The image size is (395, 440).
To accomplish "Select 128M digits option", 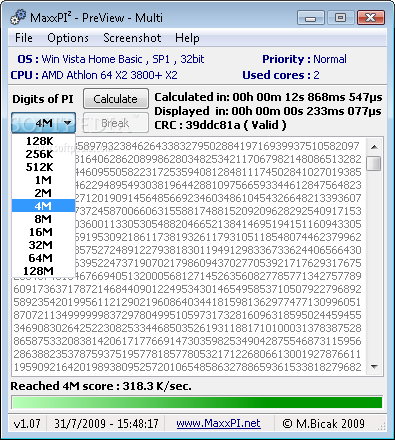I will click(43, 271).
